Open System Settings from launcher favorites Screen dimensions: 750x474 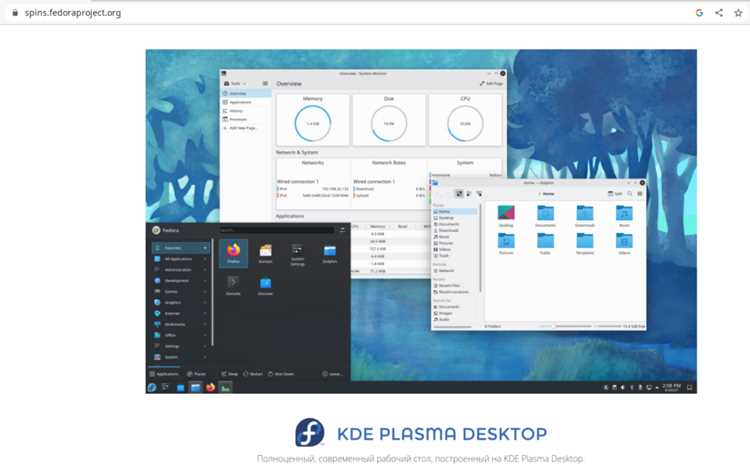click(298, 254)
